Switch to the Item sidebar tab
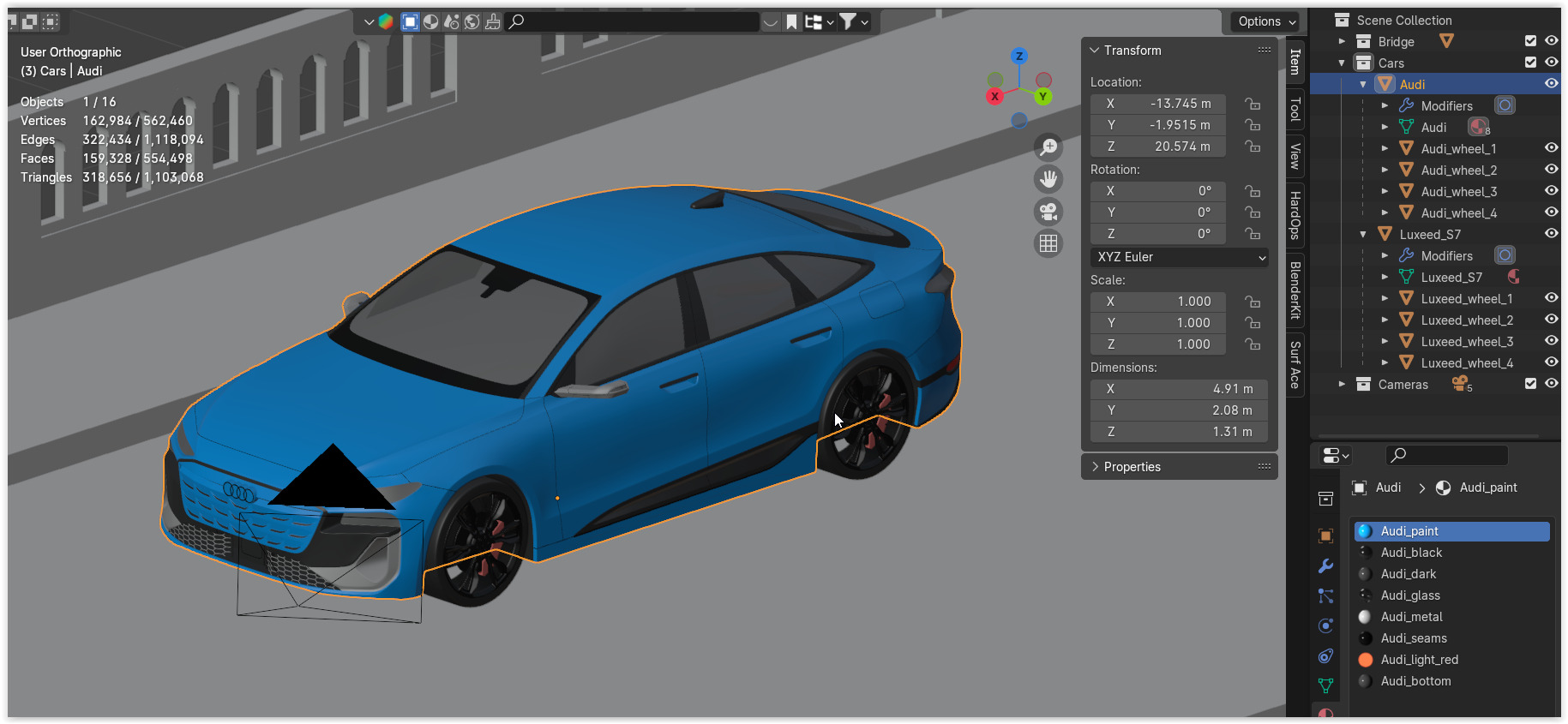 [1295, 62]
